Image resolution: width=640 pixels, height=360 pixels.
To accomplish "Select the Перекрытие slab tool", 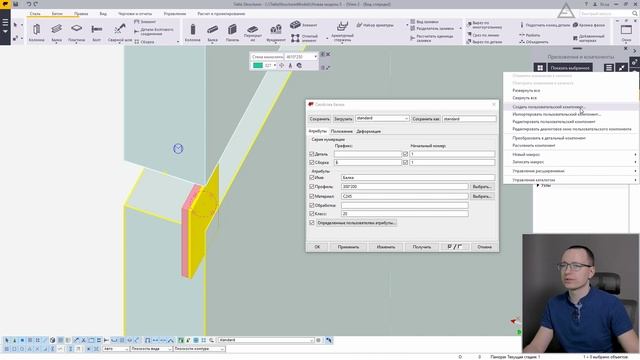I will click(x=253, y=33).
